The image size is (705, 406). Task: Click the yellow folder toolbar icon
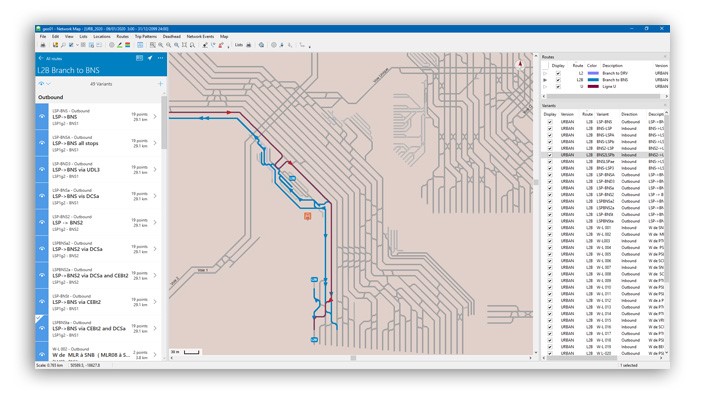(x=55, y=45)
